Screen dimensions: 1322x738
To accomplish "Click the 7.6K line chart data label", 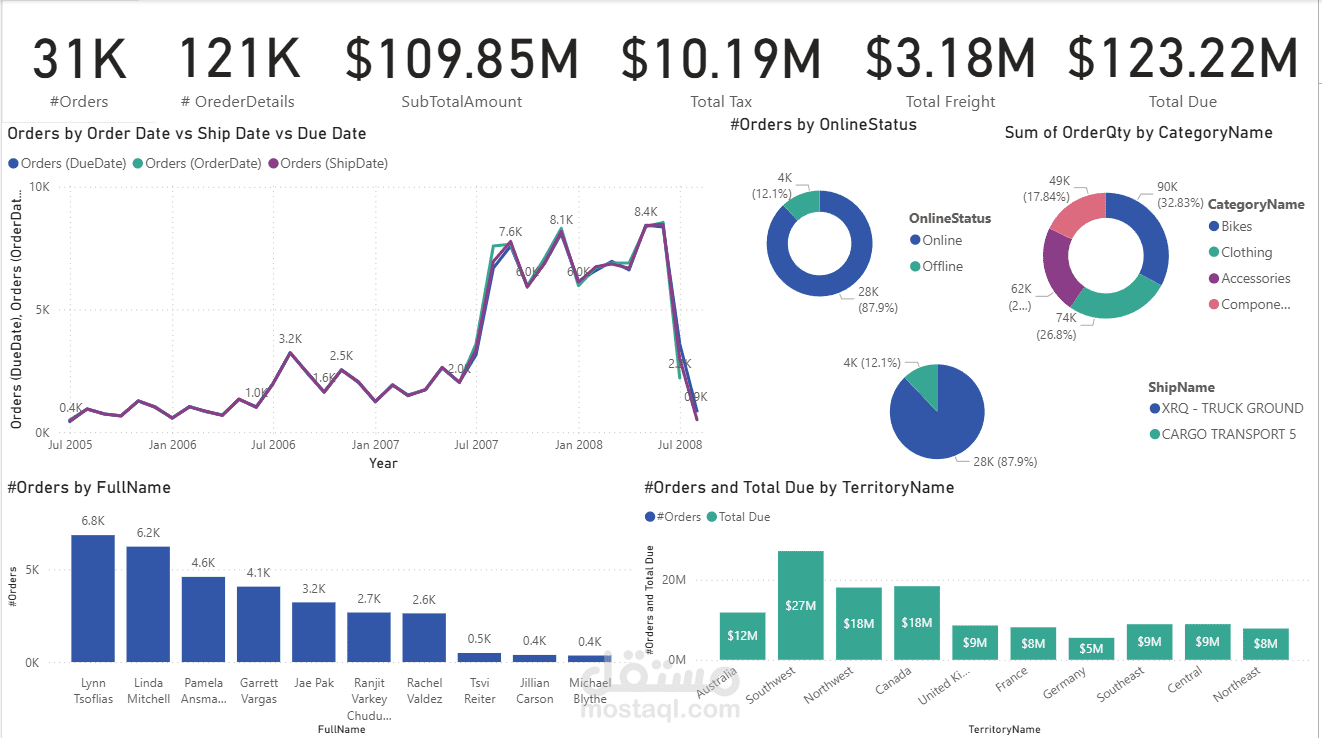I will pyautogui.click(x=510, y=232).
